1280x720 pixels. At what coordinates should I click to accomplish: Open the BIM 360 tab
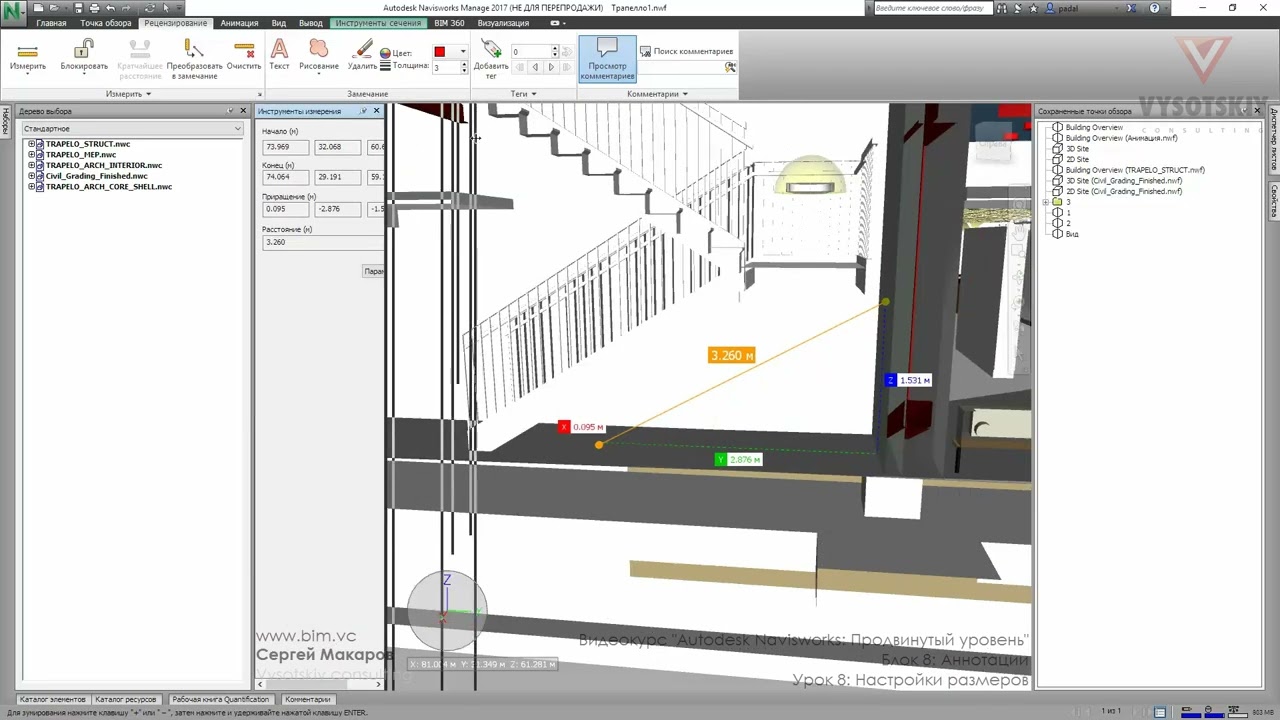pos(449,23)
